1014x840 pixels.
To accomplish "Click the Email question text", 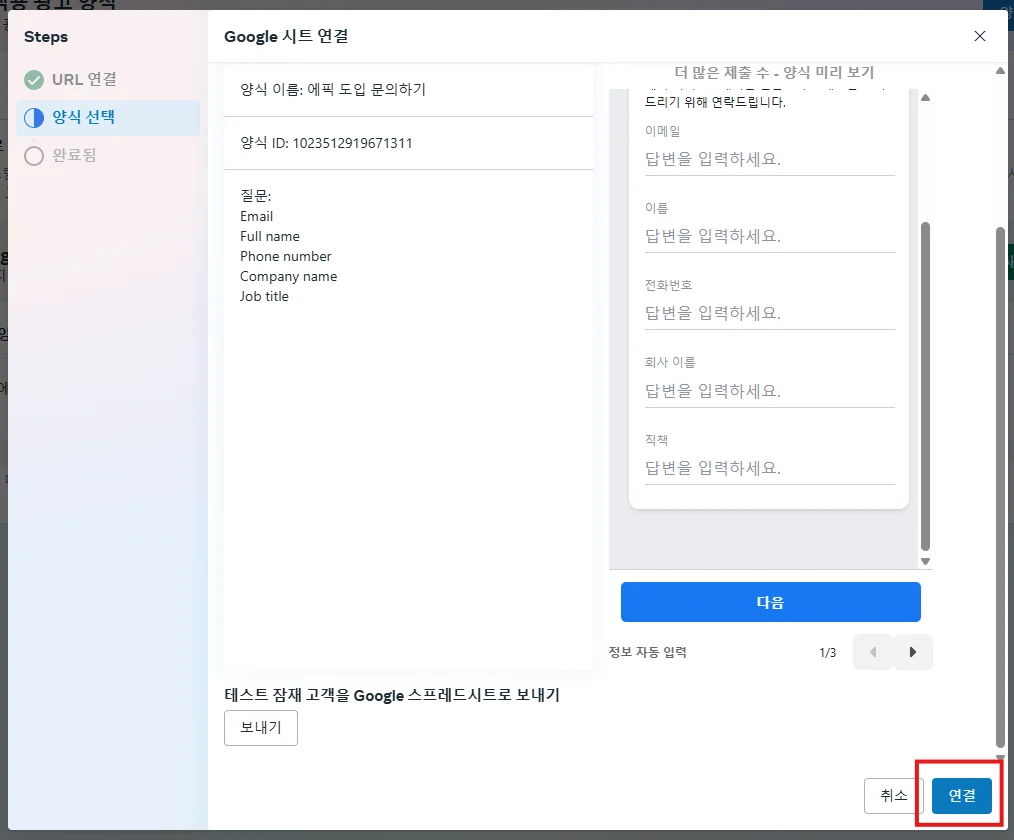I will point(256,216).
